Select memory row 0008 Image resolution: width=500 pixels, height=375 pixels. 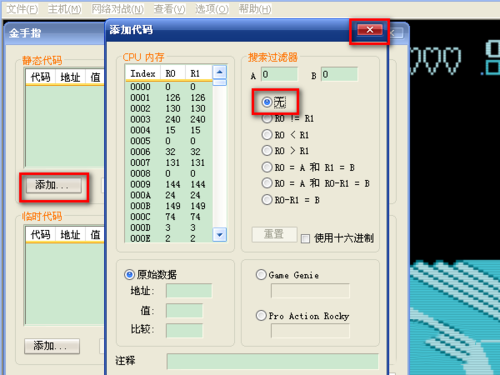pyautogui.click(x=169, y=173)
